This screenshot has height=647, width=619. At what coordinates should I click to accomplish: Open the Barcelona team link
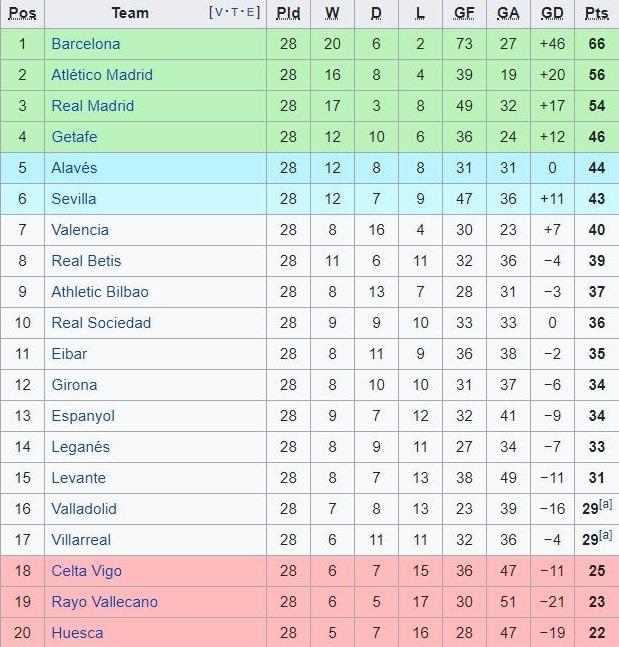[x=85, y=44]
